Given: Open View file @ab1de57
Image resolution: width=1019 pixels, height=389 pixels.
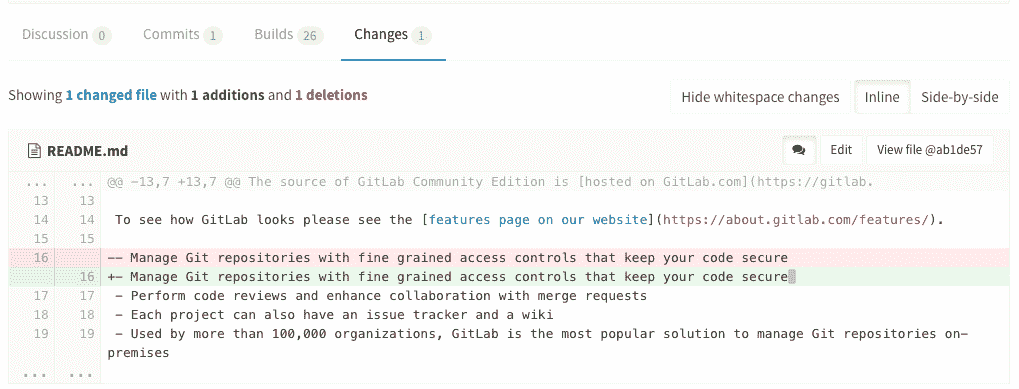Looking at the screenshot, I should tap(931, 150).
